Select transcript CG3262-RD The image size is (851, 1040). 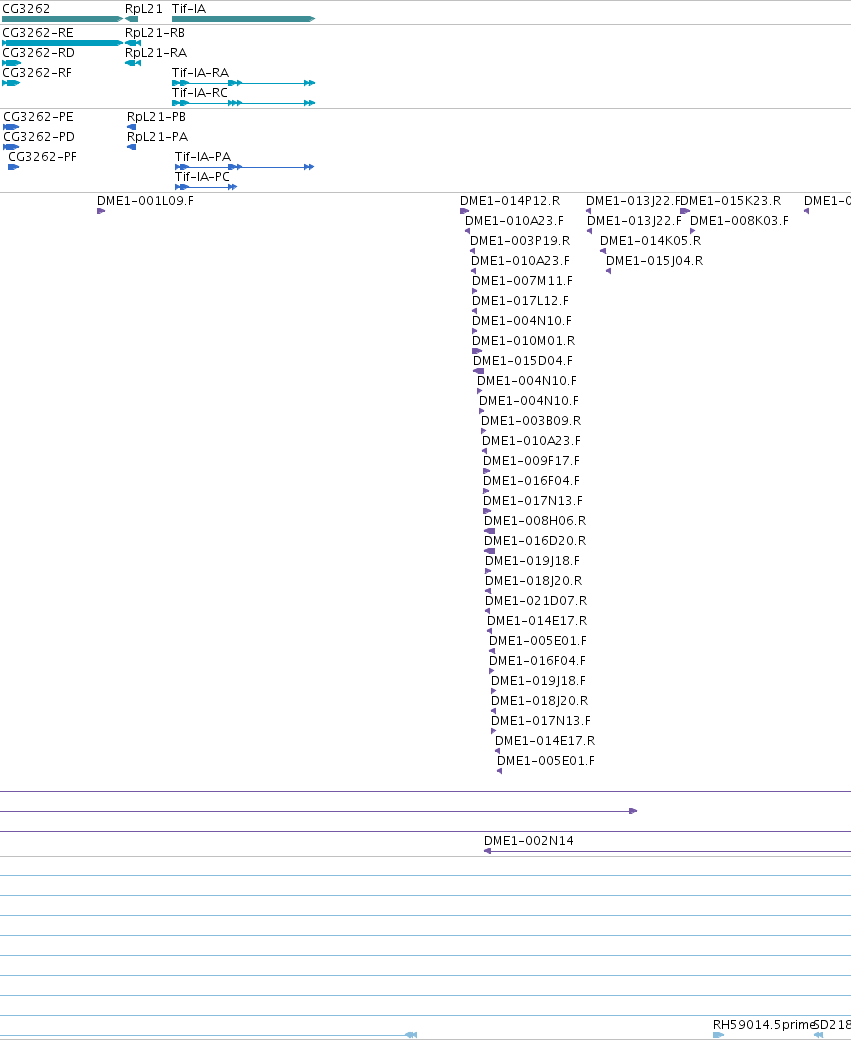(x=38, y=52)
